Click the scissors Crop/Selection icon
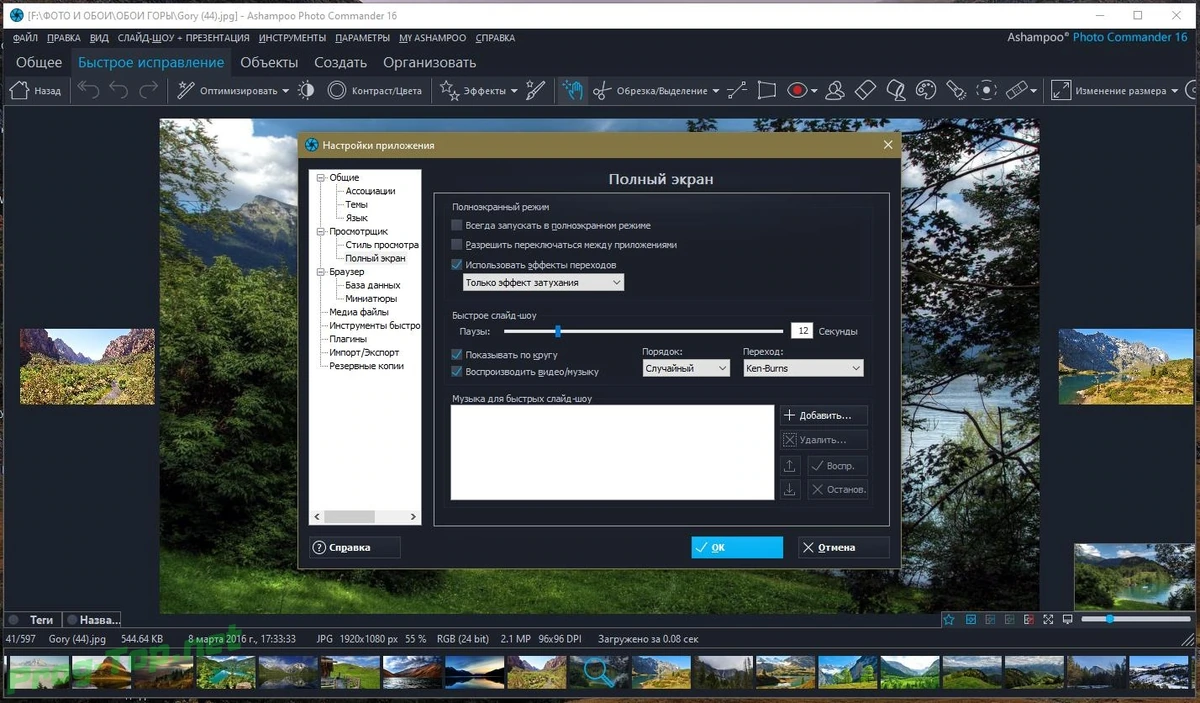This screenshot has height=703, width=1200. coord(601,91)
